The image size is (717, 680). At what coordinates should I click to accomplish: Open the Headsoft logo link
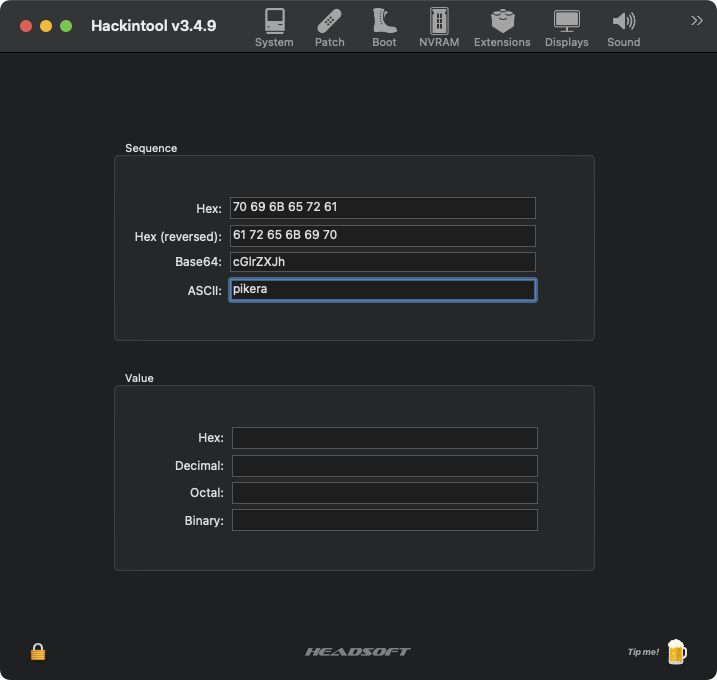point(358,652)
